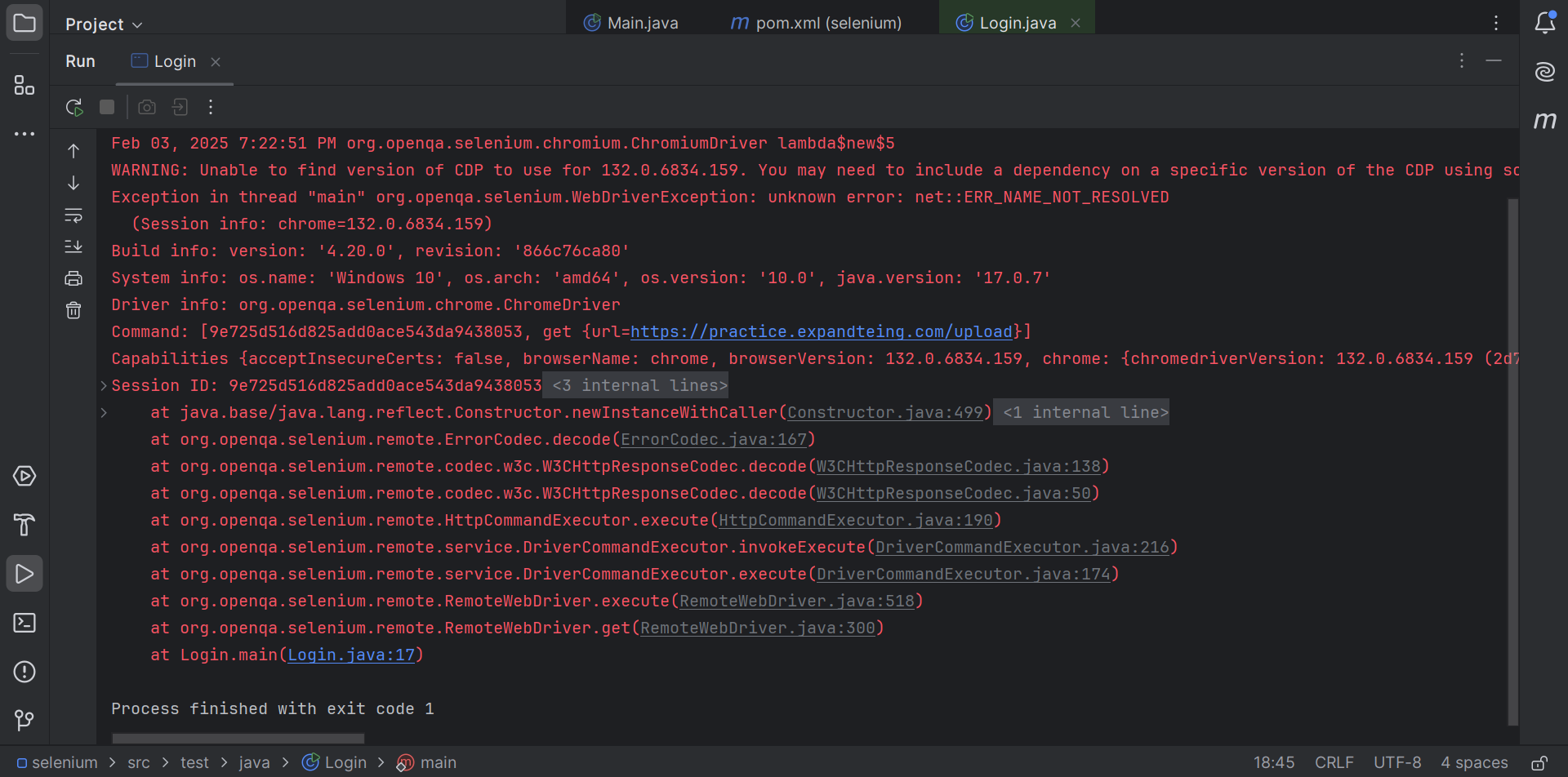Open the Problems tool window icon
Screen dimensions: 1568x777
[24, 672]
